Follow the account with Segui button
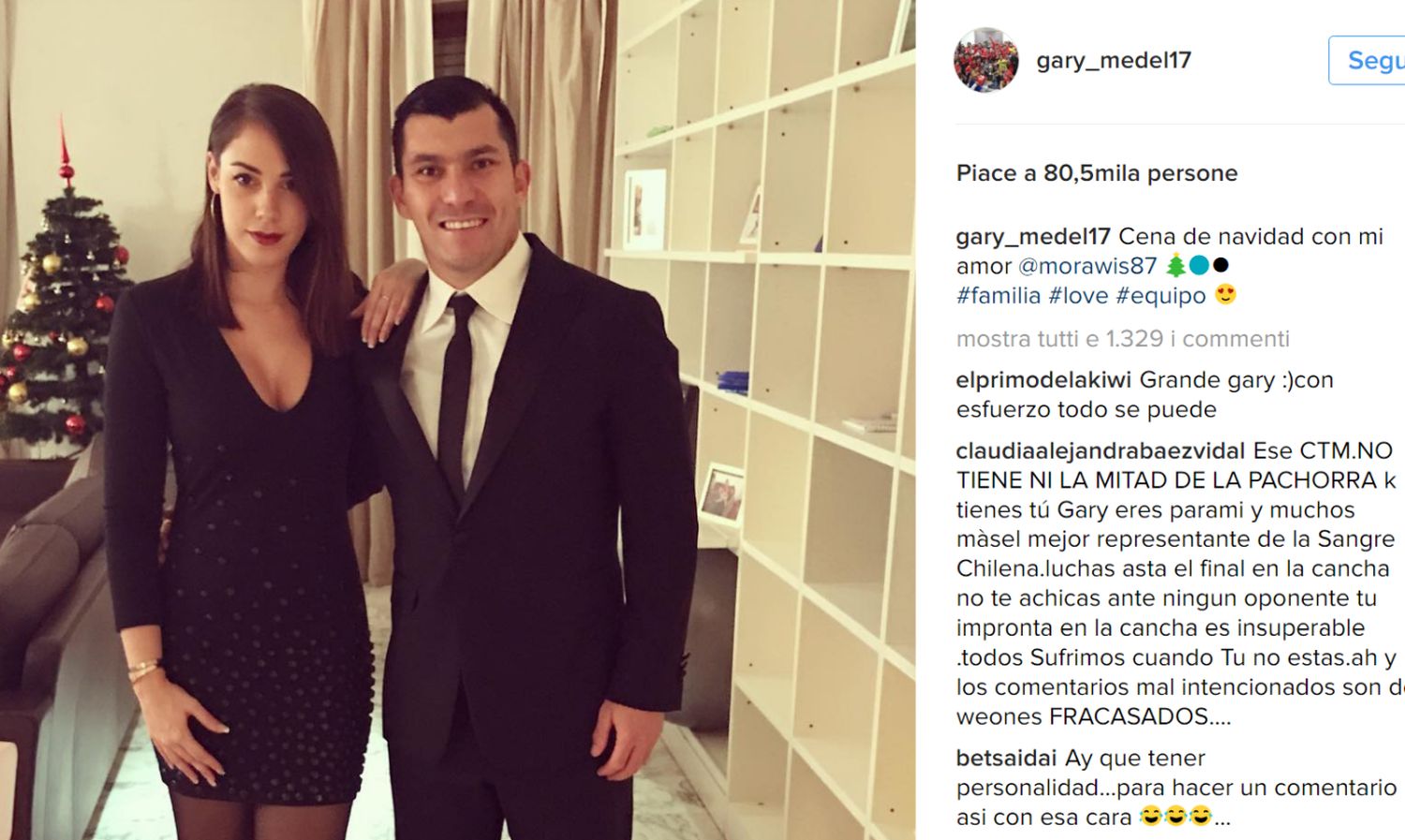This screenshot has width=1405, height=840. (x=1368, y=61)
